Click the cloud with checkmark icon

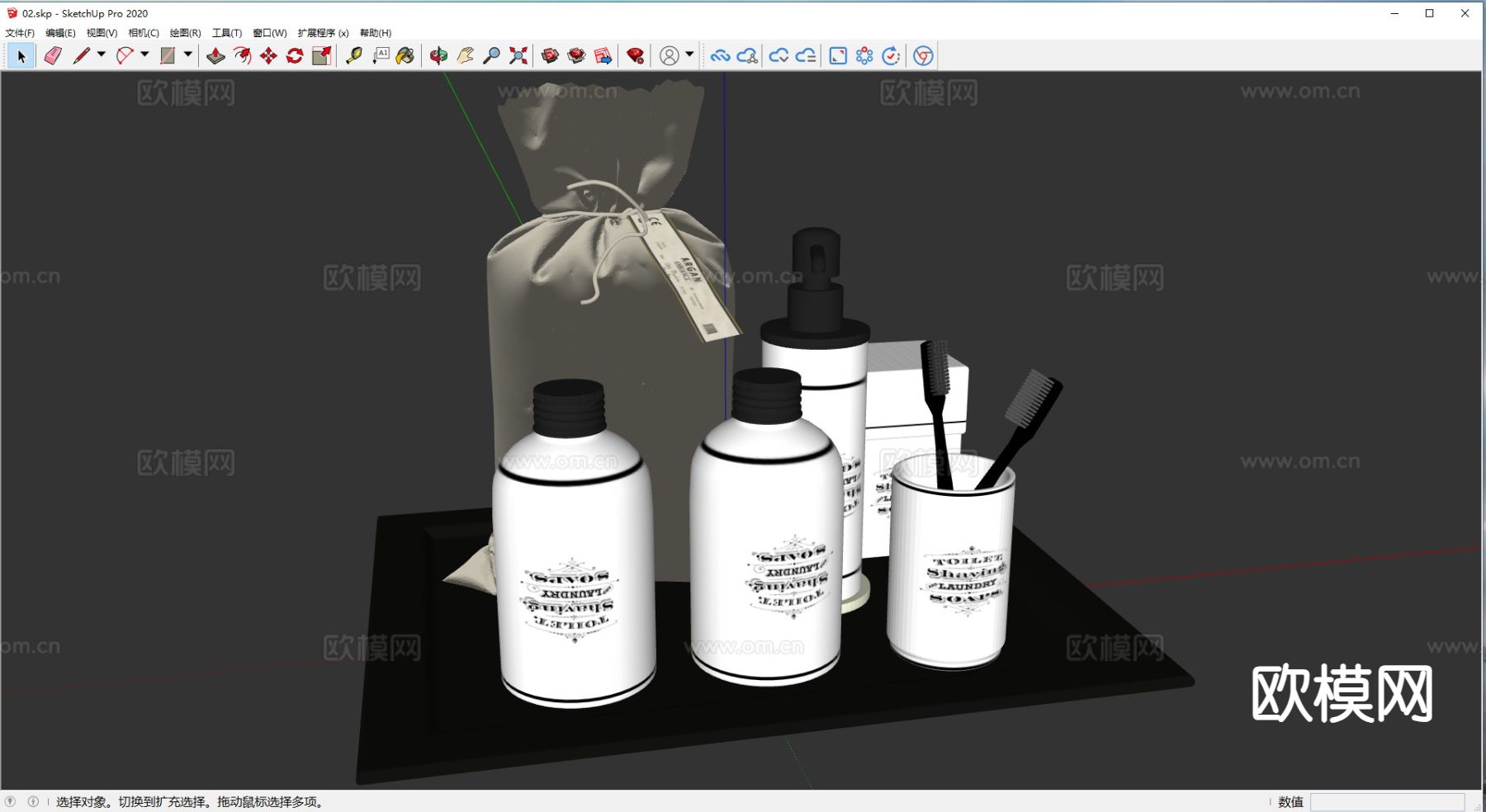[x=778, y=56]
